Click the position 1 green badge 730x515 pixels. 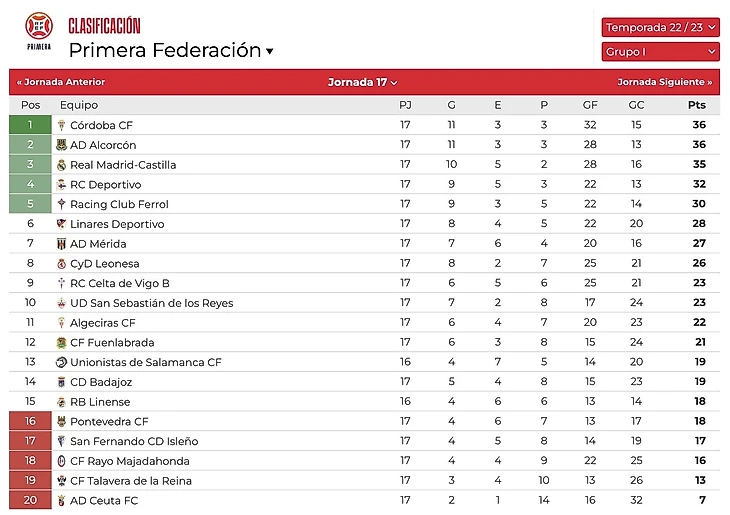30,126
